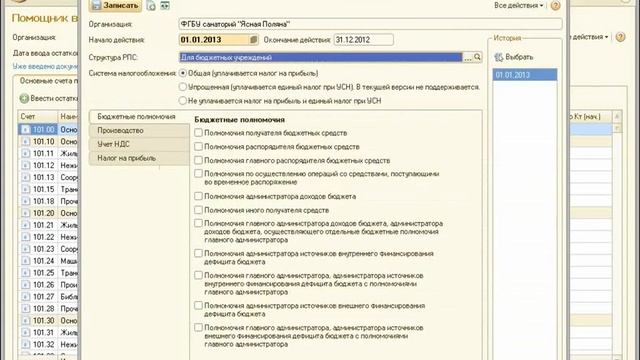Open the help icon in background Помощник window
The image size is (640, 360).
click(620, 37)
